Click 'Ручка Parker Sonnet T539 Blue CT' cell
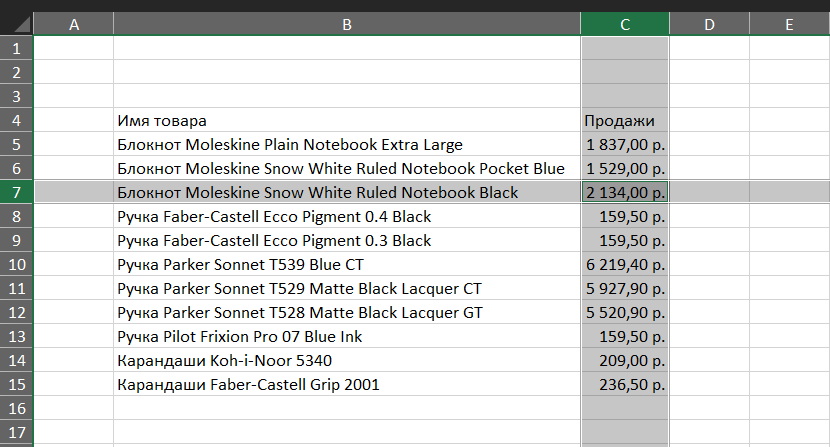Screen dimensions: 830x447 347,264
